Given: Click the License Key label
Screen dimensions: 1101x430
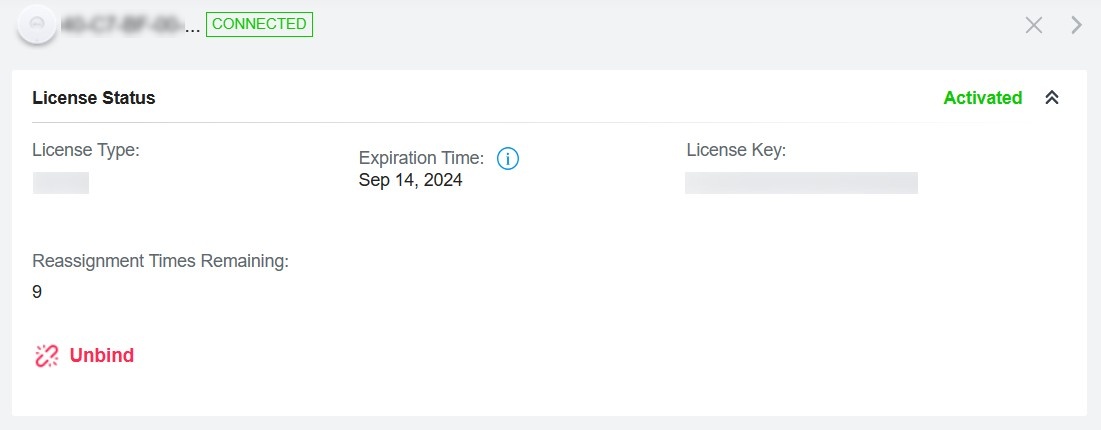Looking at the screenshot, I should click(736, 150).
